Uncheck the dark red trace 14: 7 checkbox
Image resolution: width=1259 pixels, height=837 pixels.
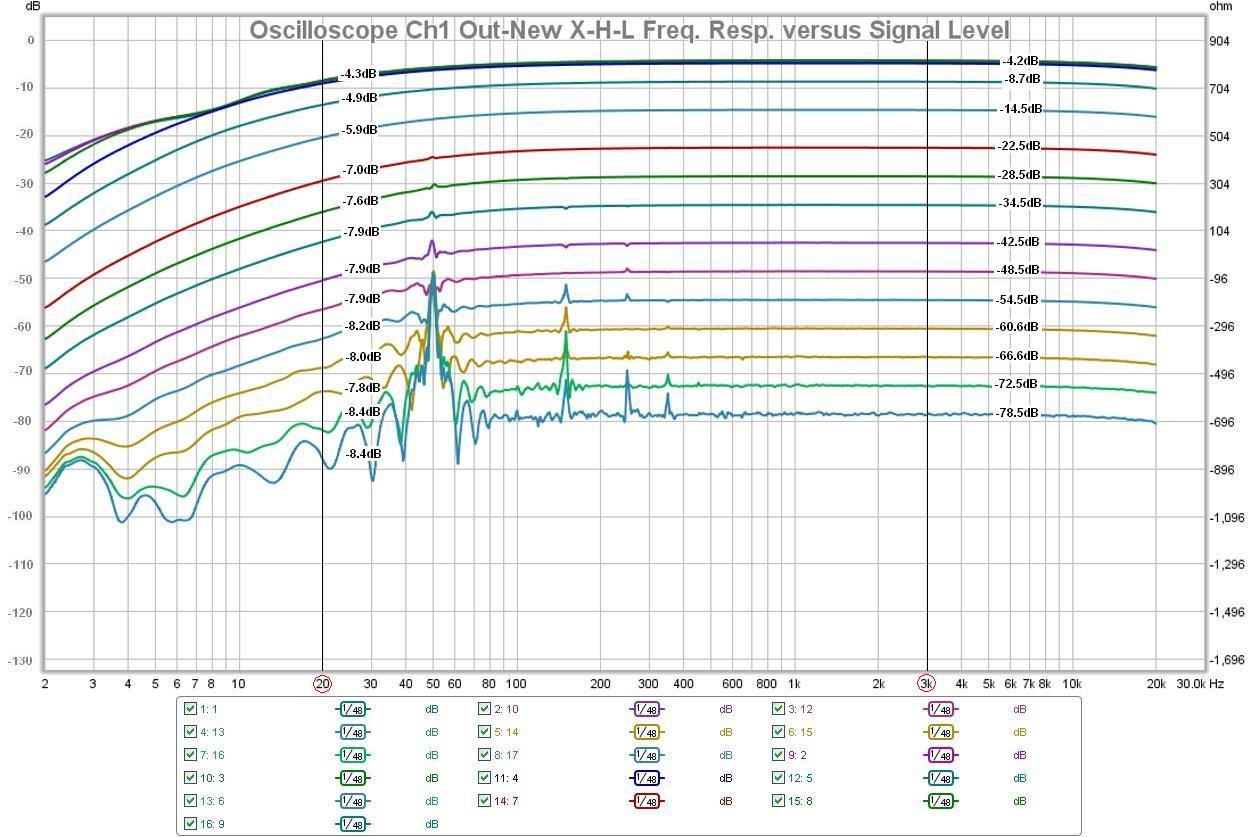tap(485, 801)
